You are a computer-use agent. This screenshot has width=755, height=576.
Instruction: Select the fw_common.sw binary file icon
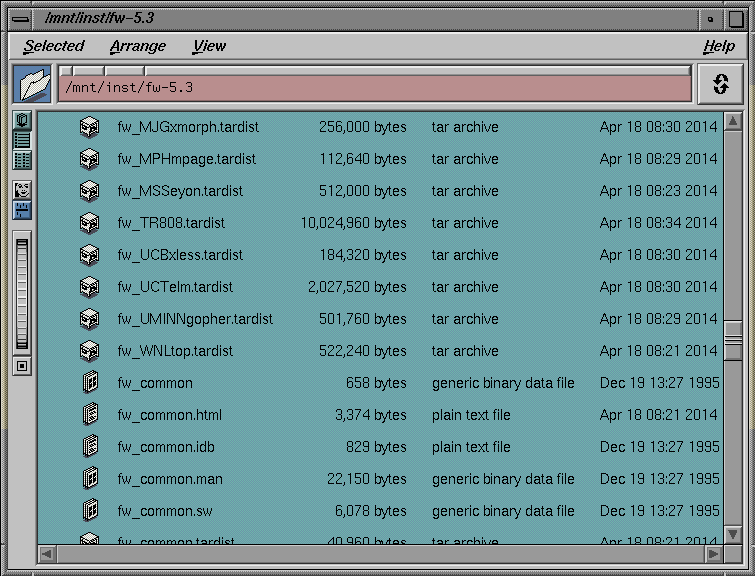pyautogui.click(x=91, y=511)
